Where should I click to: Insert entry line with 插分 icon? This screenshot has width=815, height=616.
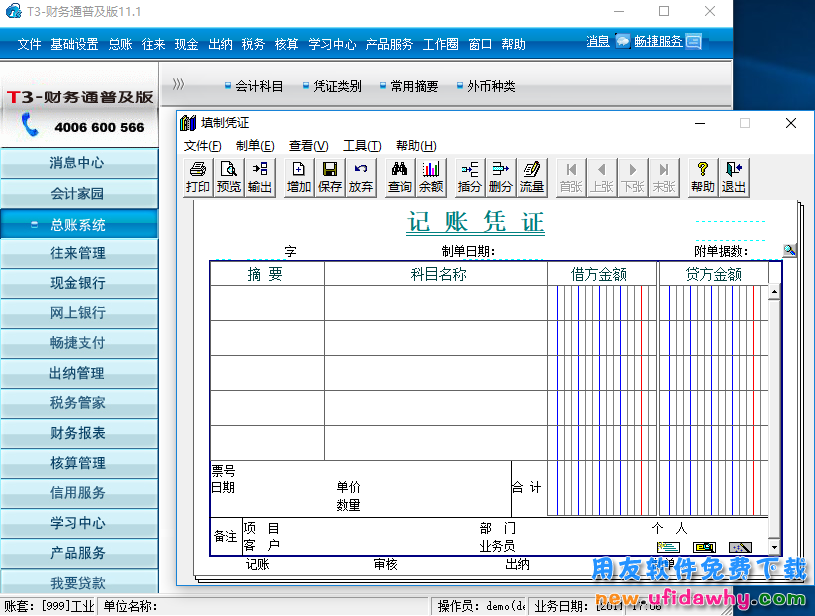tap(469, 177)
